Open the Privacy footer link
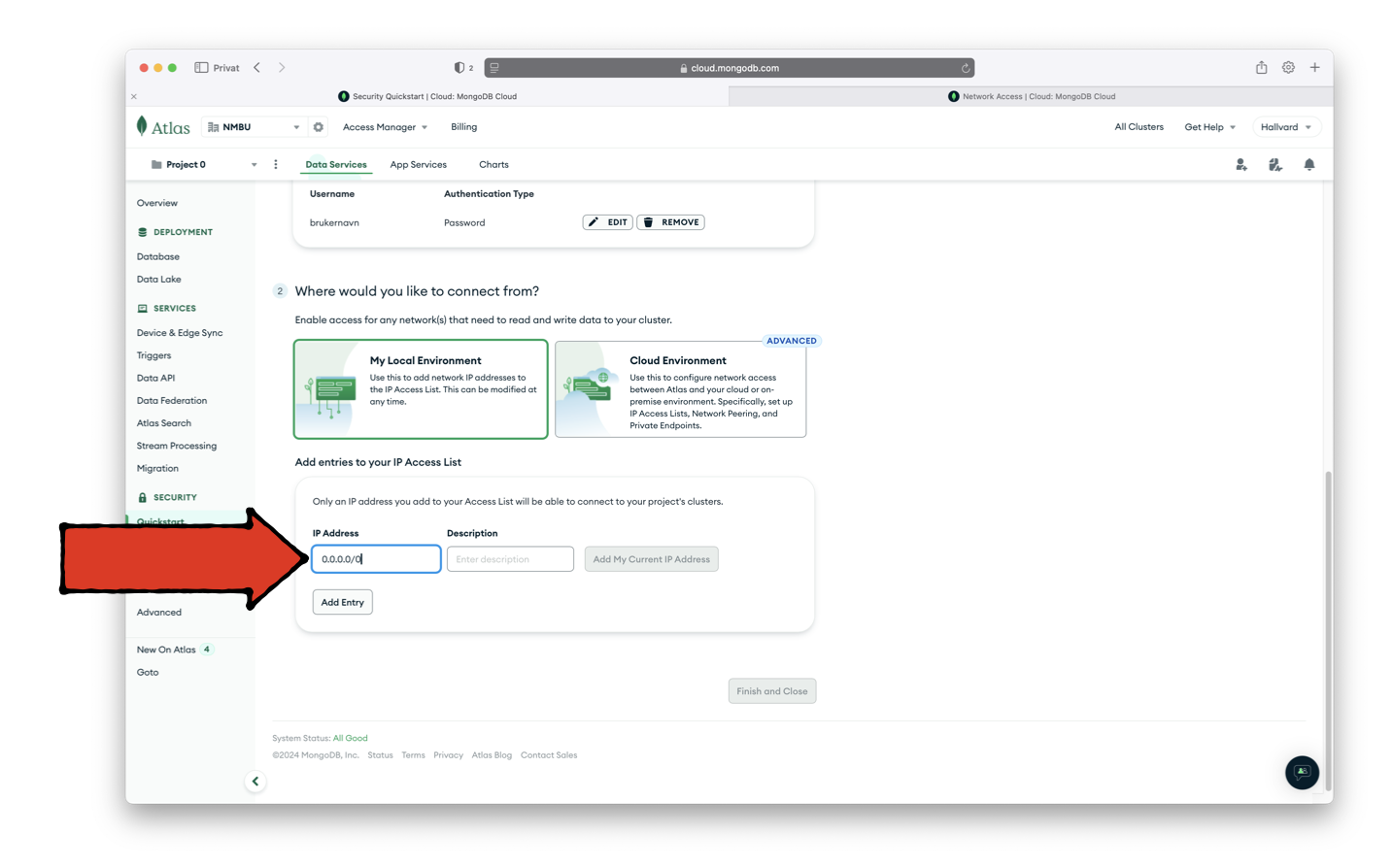 click(x=449, y=755)
